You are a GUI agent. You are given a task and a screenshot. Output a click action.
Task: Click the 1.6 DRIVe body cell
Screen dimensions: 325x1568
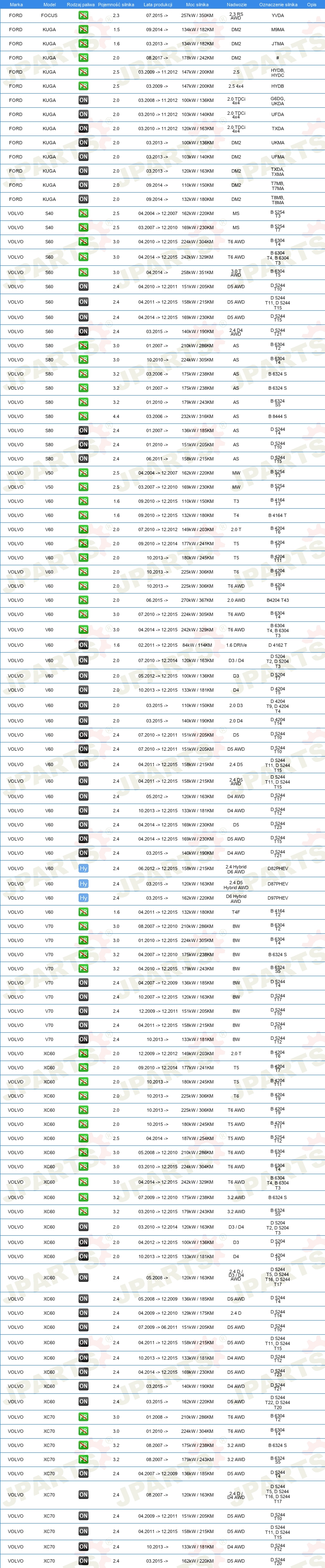click(x=236, y=645)
